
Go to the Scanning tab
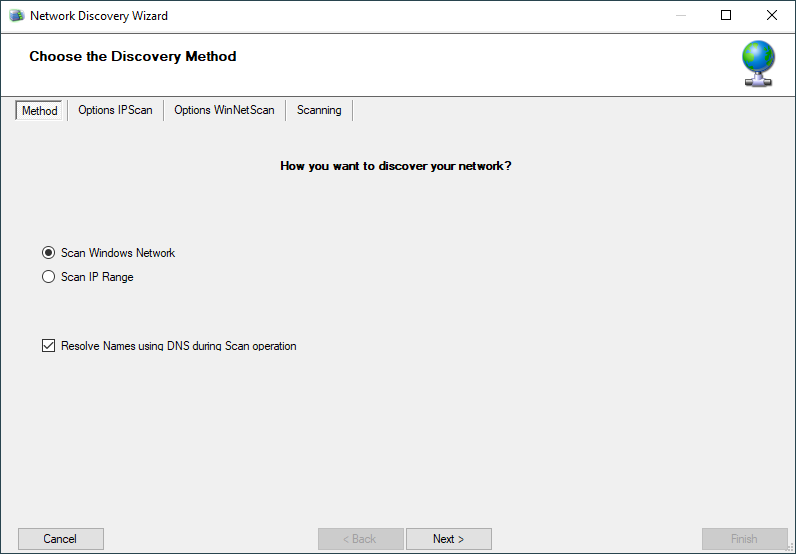(x=319, y=110)
